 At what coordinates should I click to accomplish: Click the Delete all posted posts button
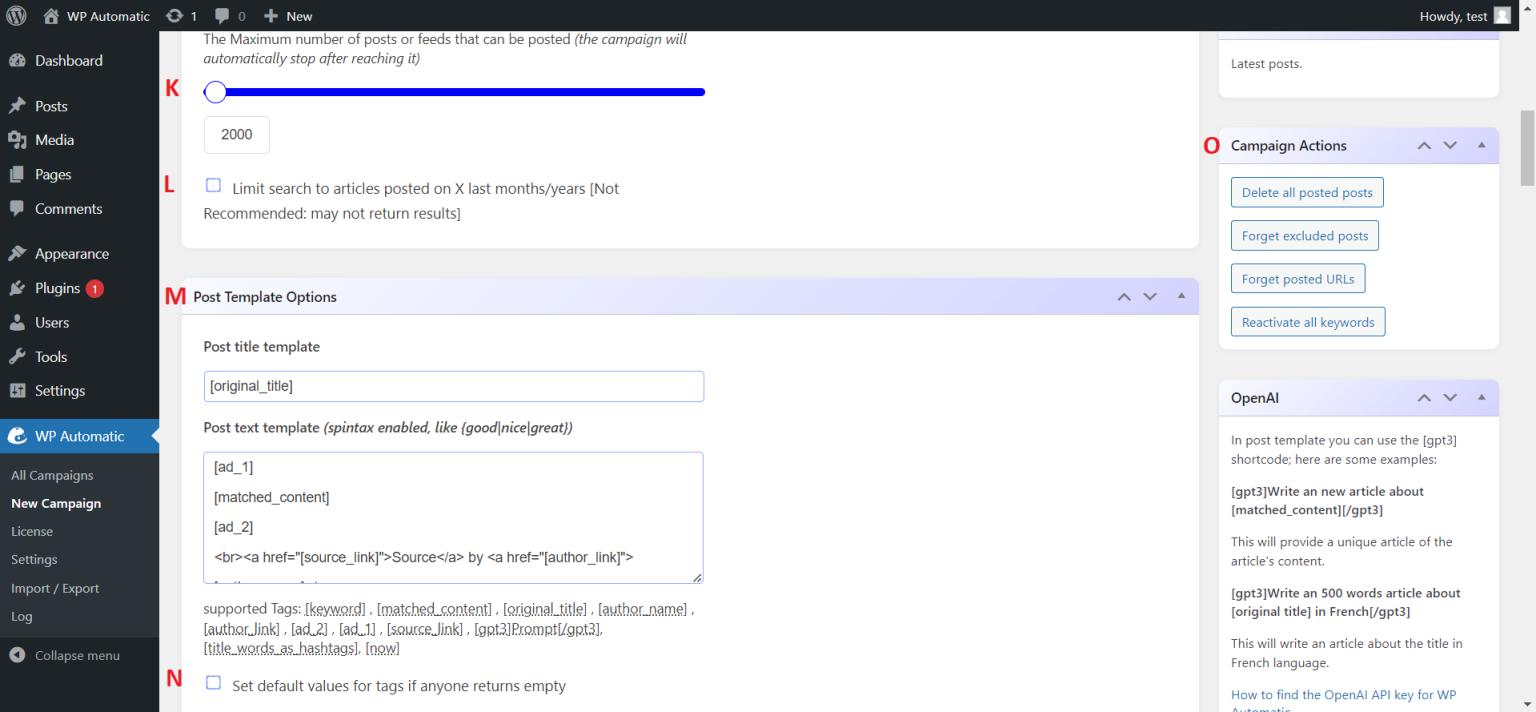pos(1306,192)
